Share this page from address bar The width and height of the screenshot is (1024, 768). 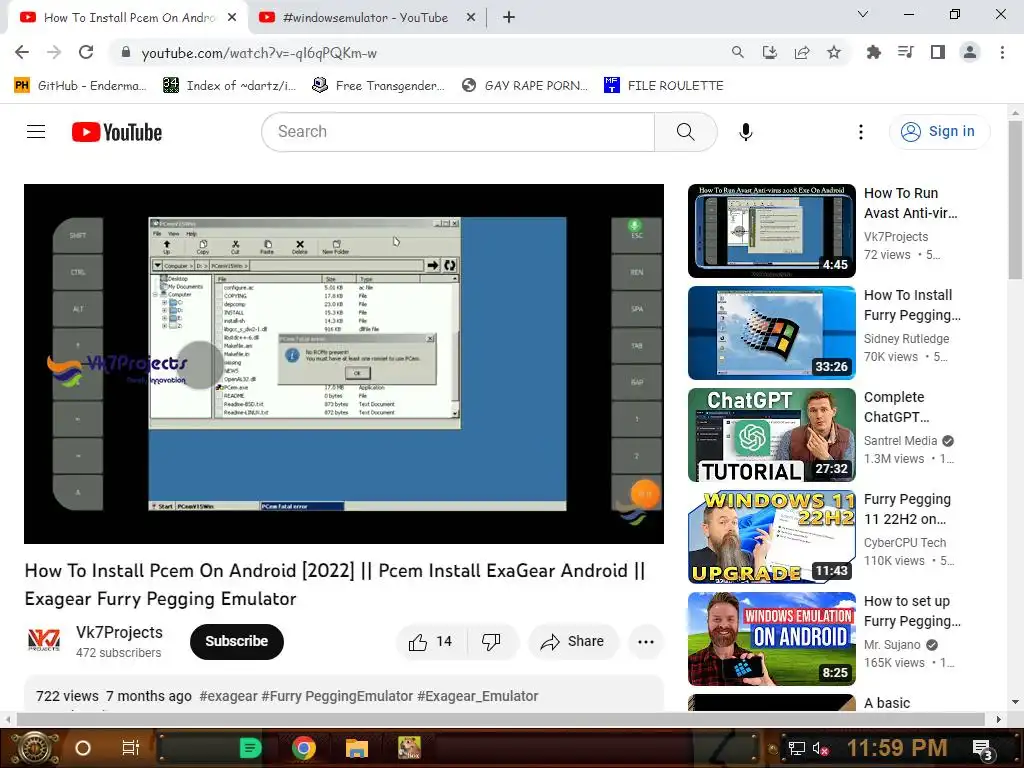click(x=802, y=52)
